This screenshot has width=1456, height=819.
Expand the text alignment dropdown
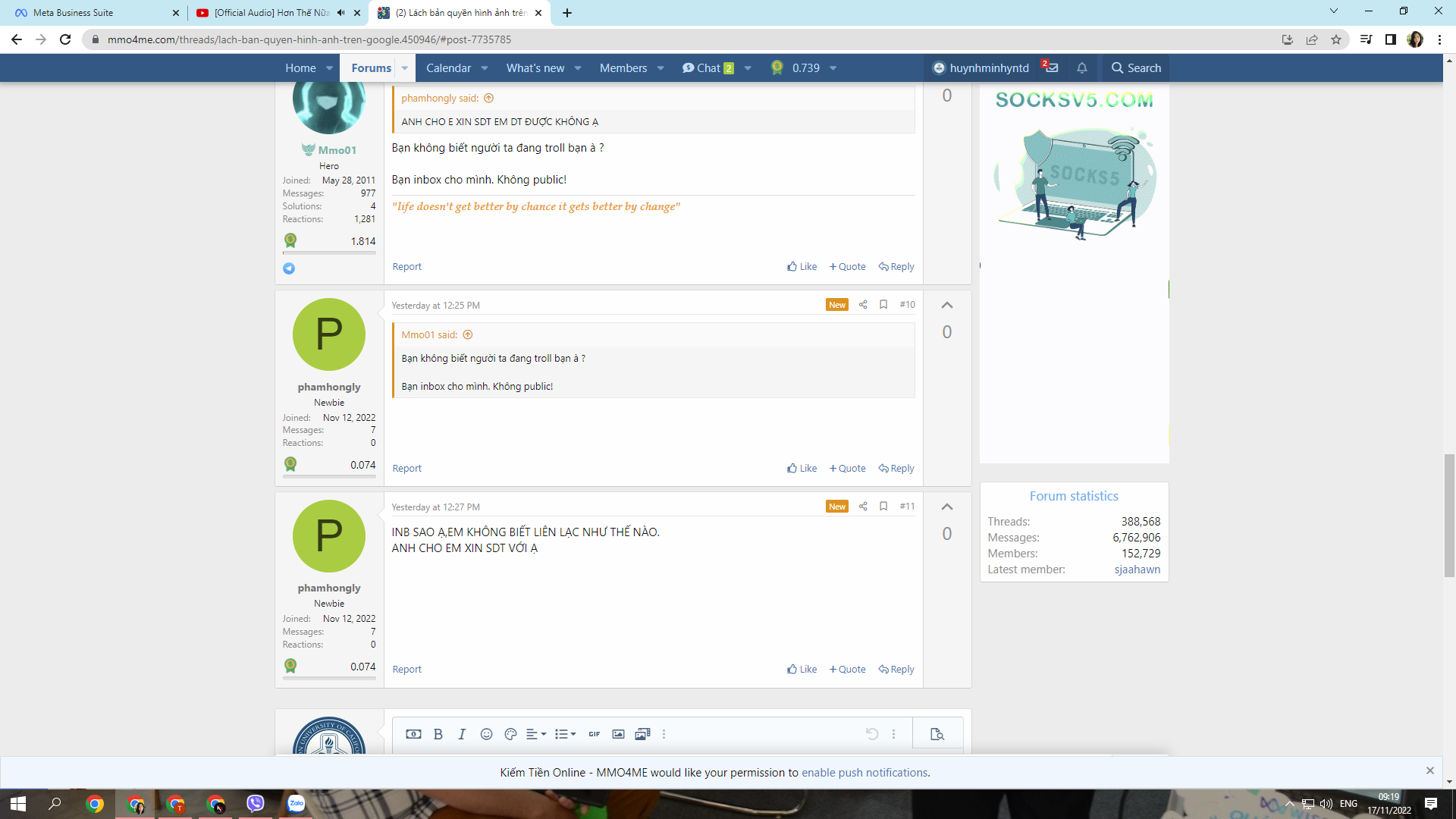(536, 734)
